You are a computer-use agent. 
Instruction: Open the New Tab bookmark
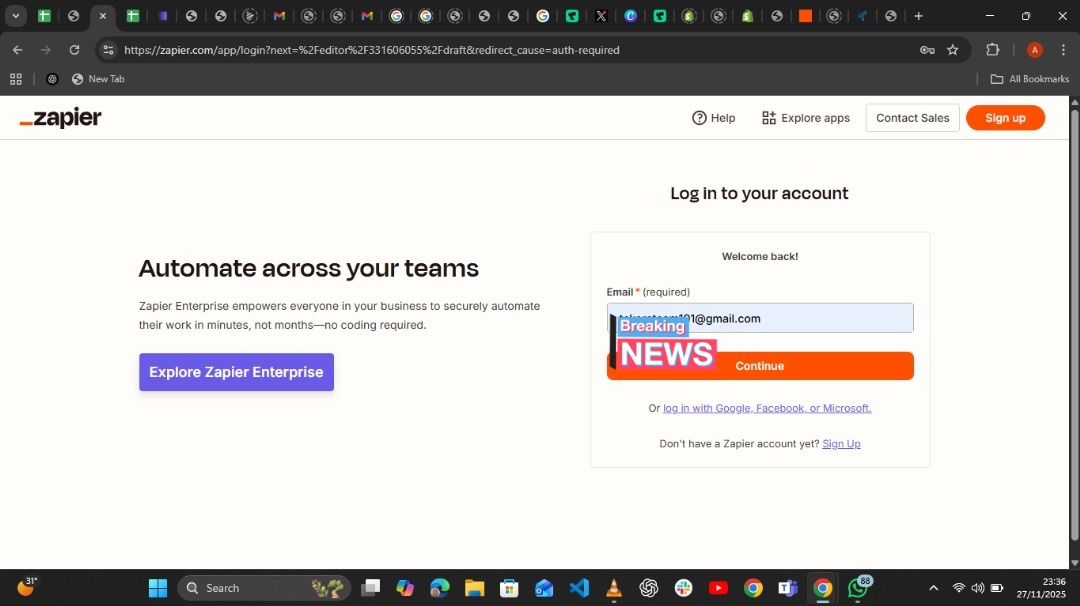(98, 79)
